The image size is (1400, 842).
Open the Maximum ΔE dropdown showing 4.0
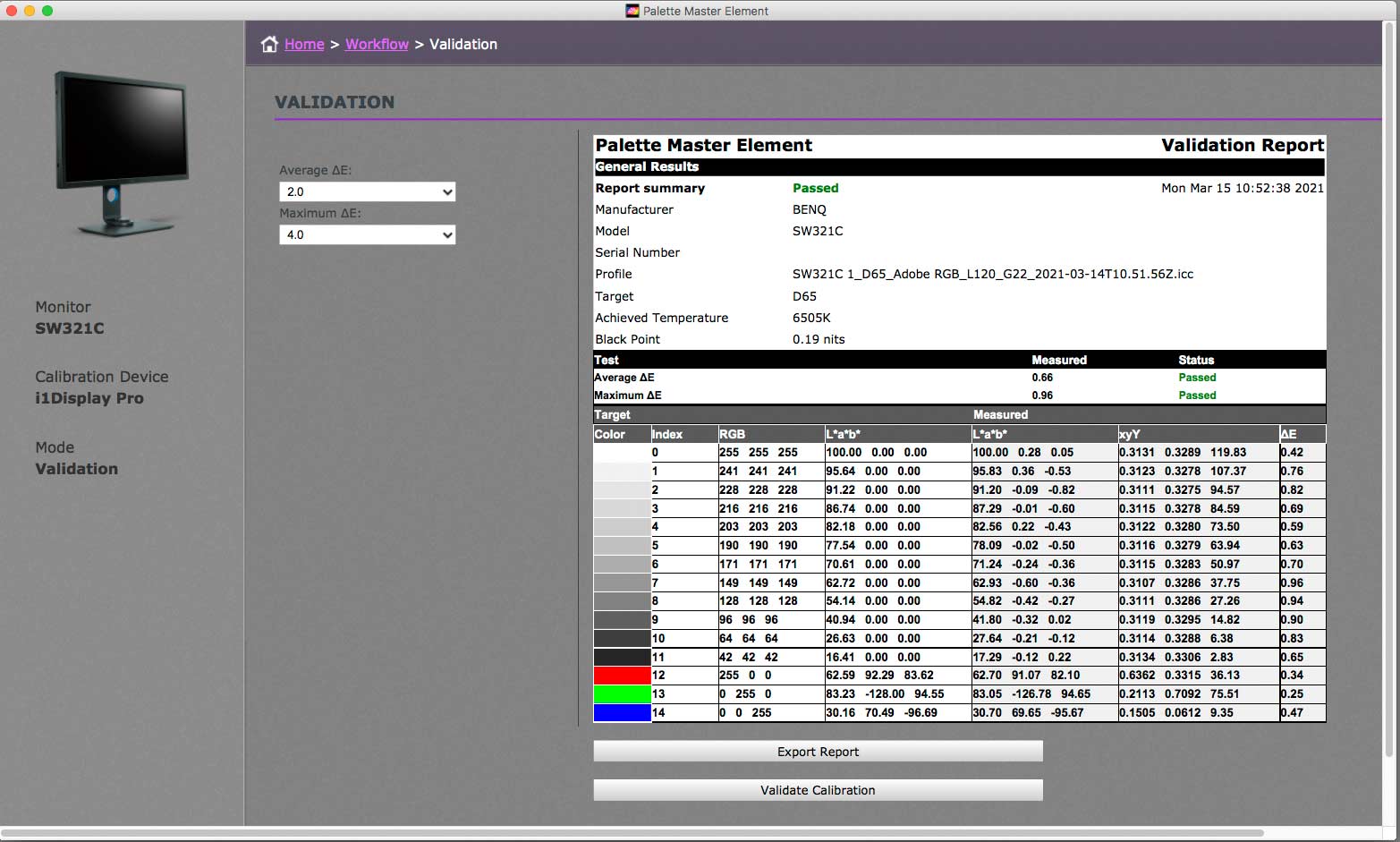click(368, 234)
